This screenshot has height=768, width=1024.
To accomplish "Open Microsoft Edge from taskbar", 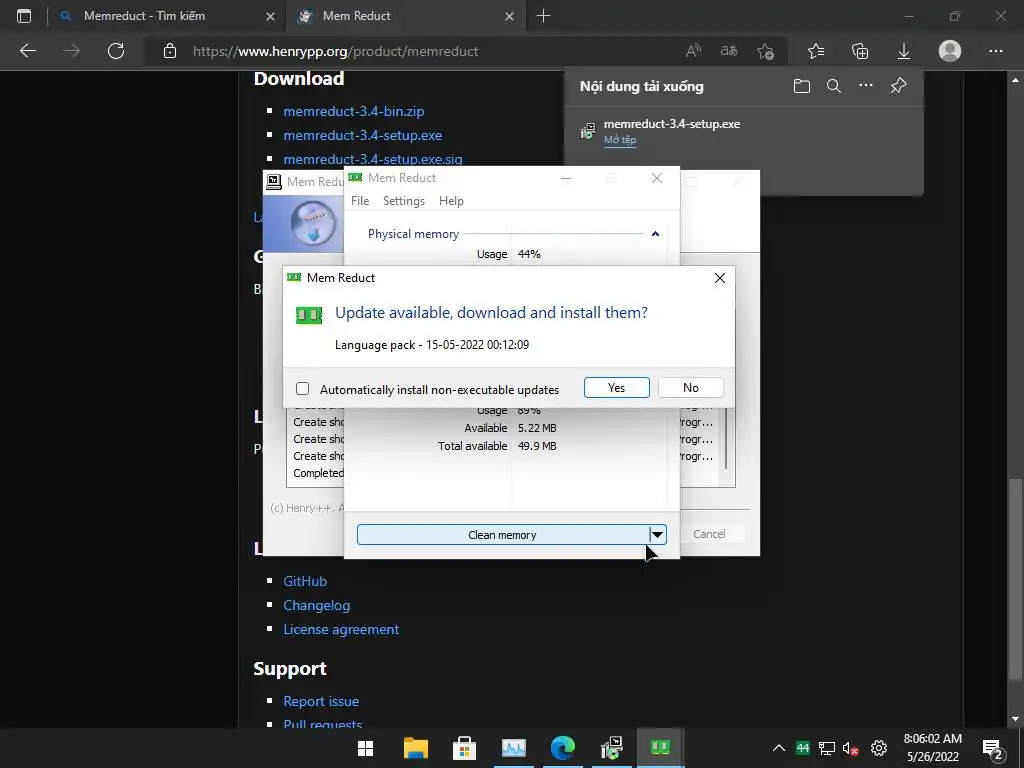I will tap(562, 748).
